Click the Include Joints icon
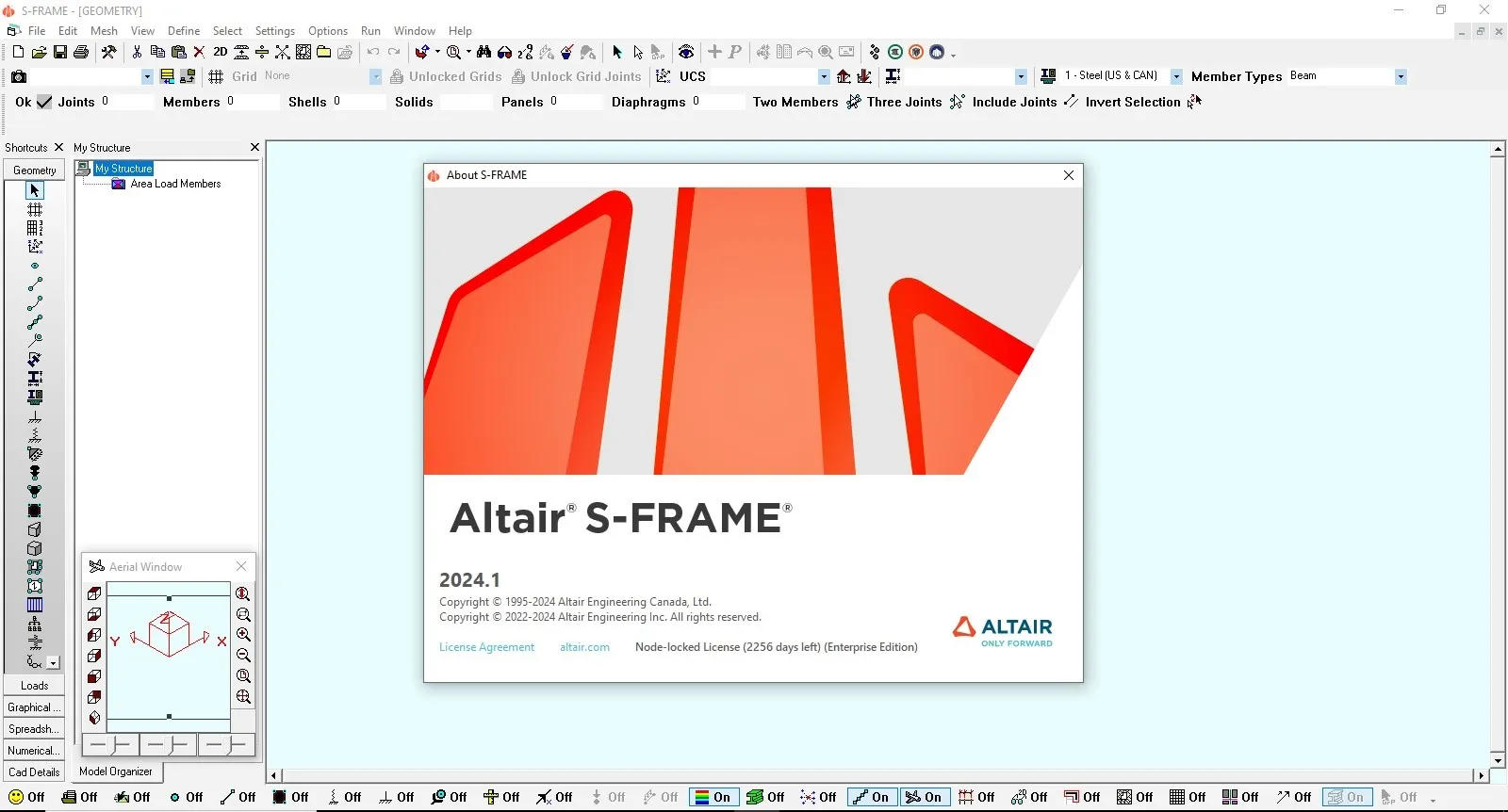This screenshot has width=1508, height=812. point(1071,102)
